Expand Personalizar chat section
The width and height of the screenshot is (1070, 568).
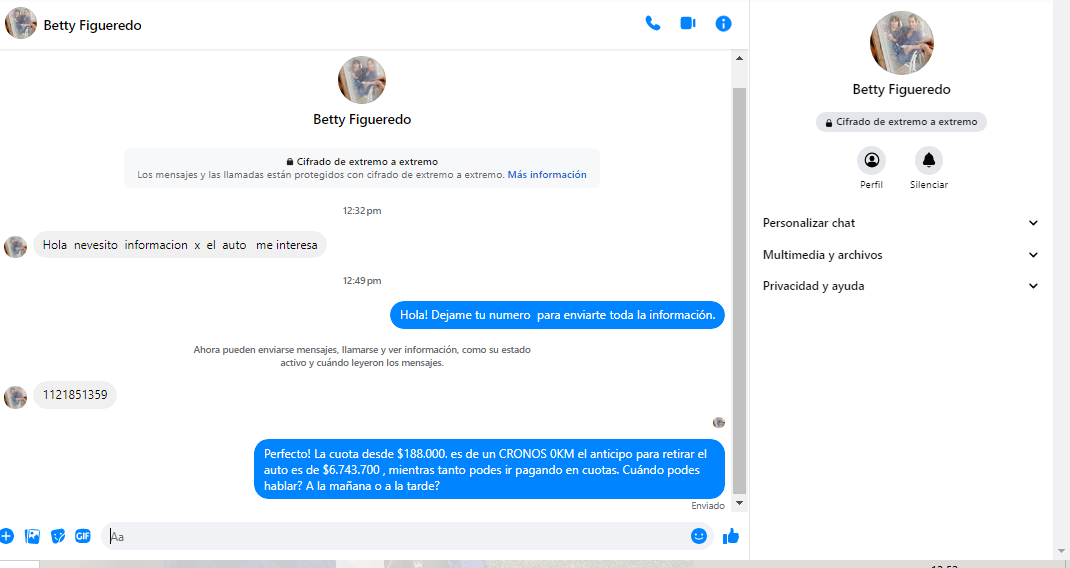pyautogui.click(x=900, y=223)
